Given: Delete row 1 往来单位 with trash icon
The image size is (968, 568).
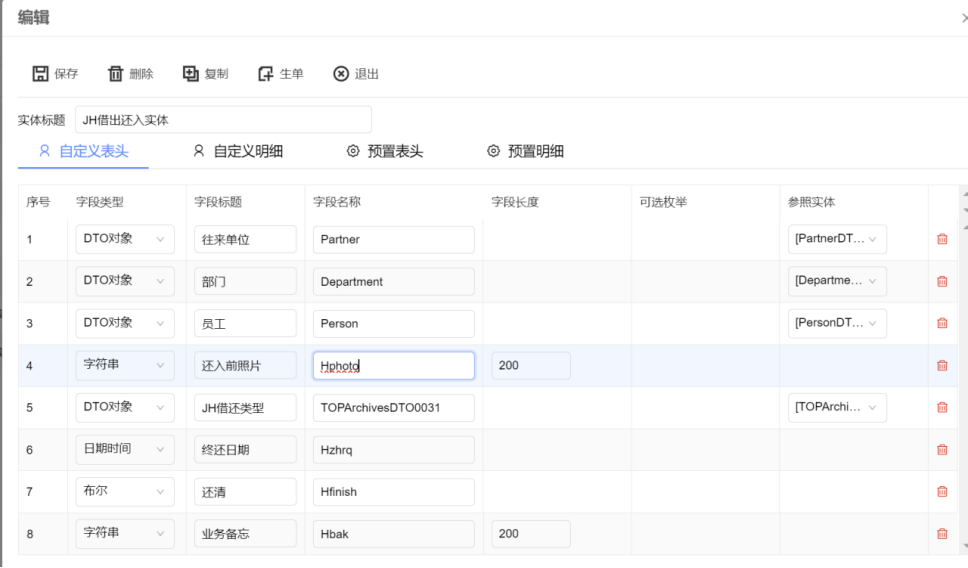Looking at the screenshot, I should (x=942, y=239).
